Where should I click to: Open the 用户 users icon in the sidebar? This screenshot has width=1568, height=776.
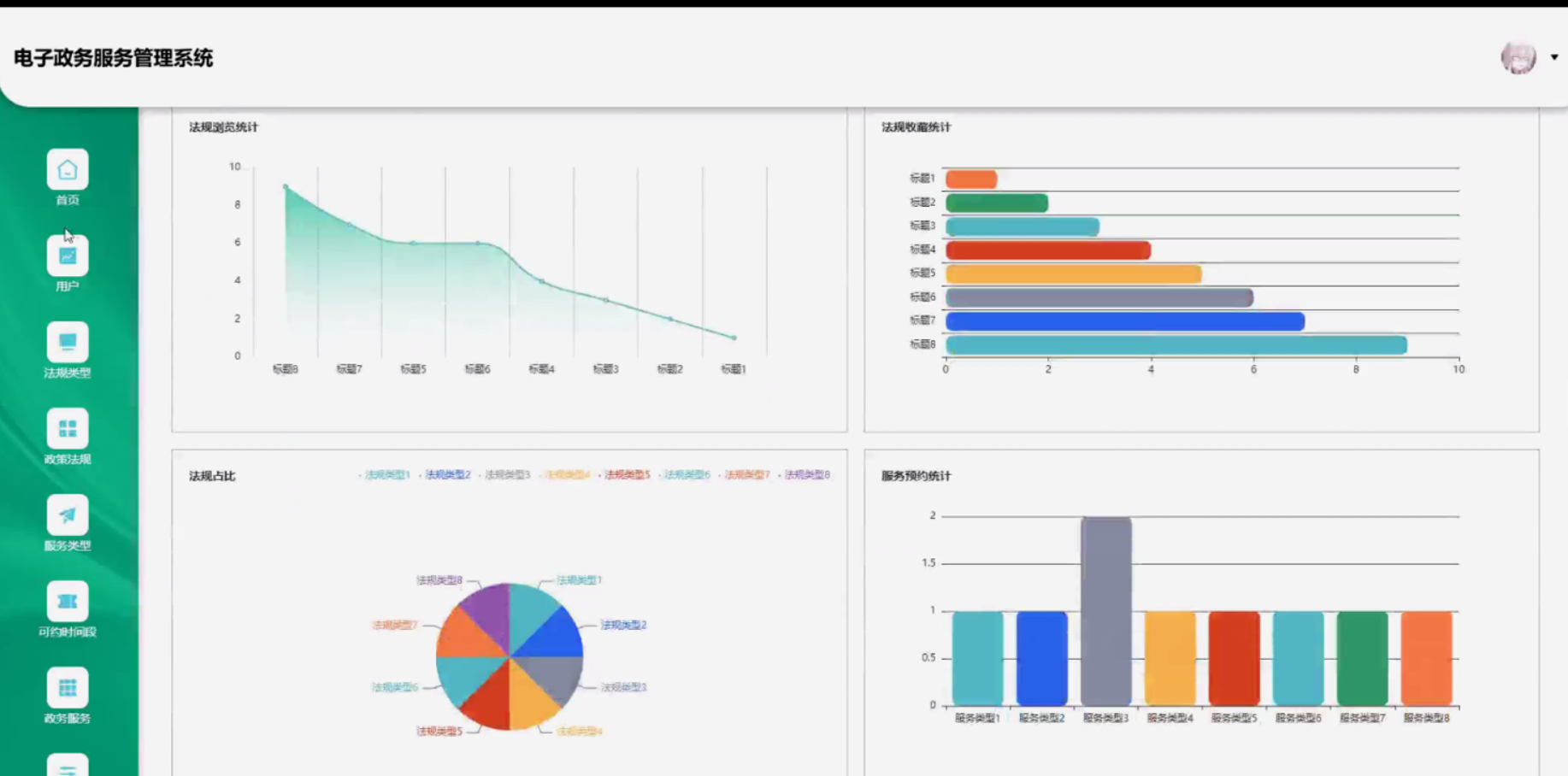tap(68, 256)
